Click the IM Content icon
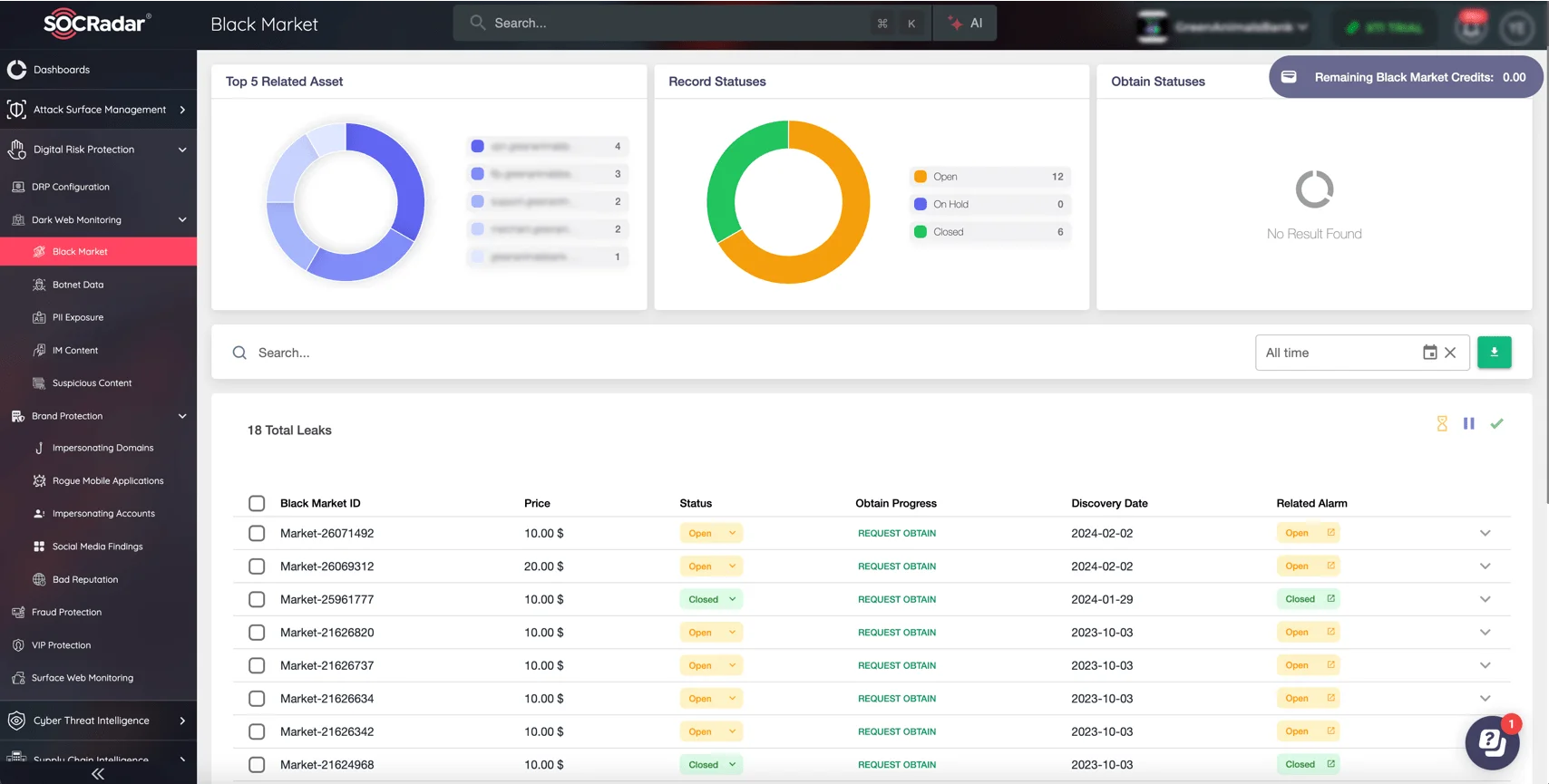The height and width of the screenshot is (784, 1549). tap(39, 350)
